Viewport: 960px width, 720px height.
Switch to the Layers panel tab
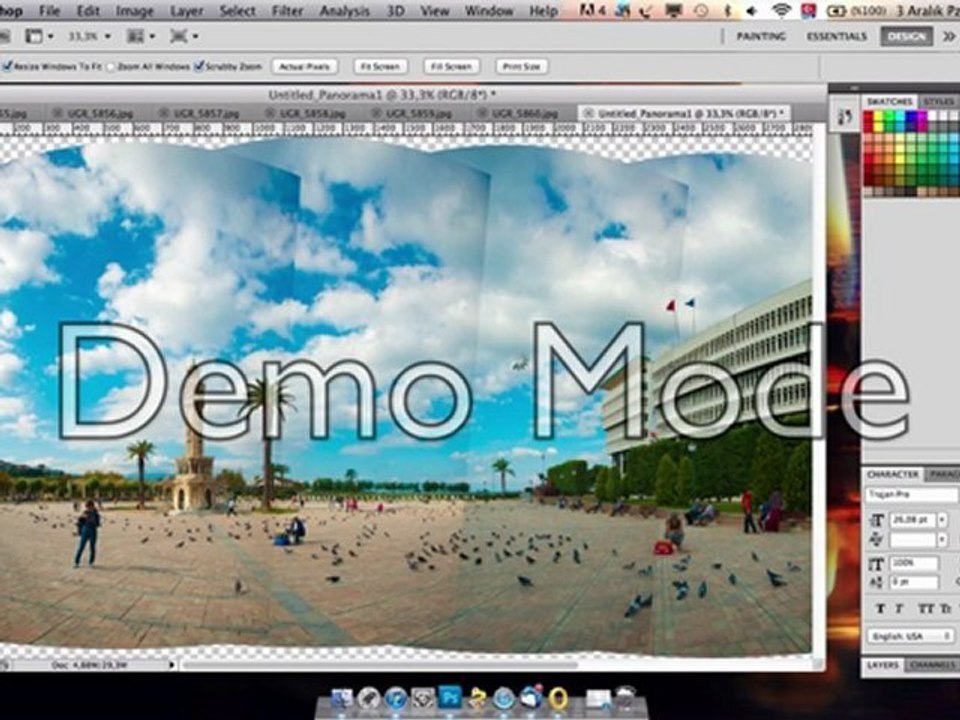tap(883, 664)
